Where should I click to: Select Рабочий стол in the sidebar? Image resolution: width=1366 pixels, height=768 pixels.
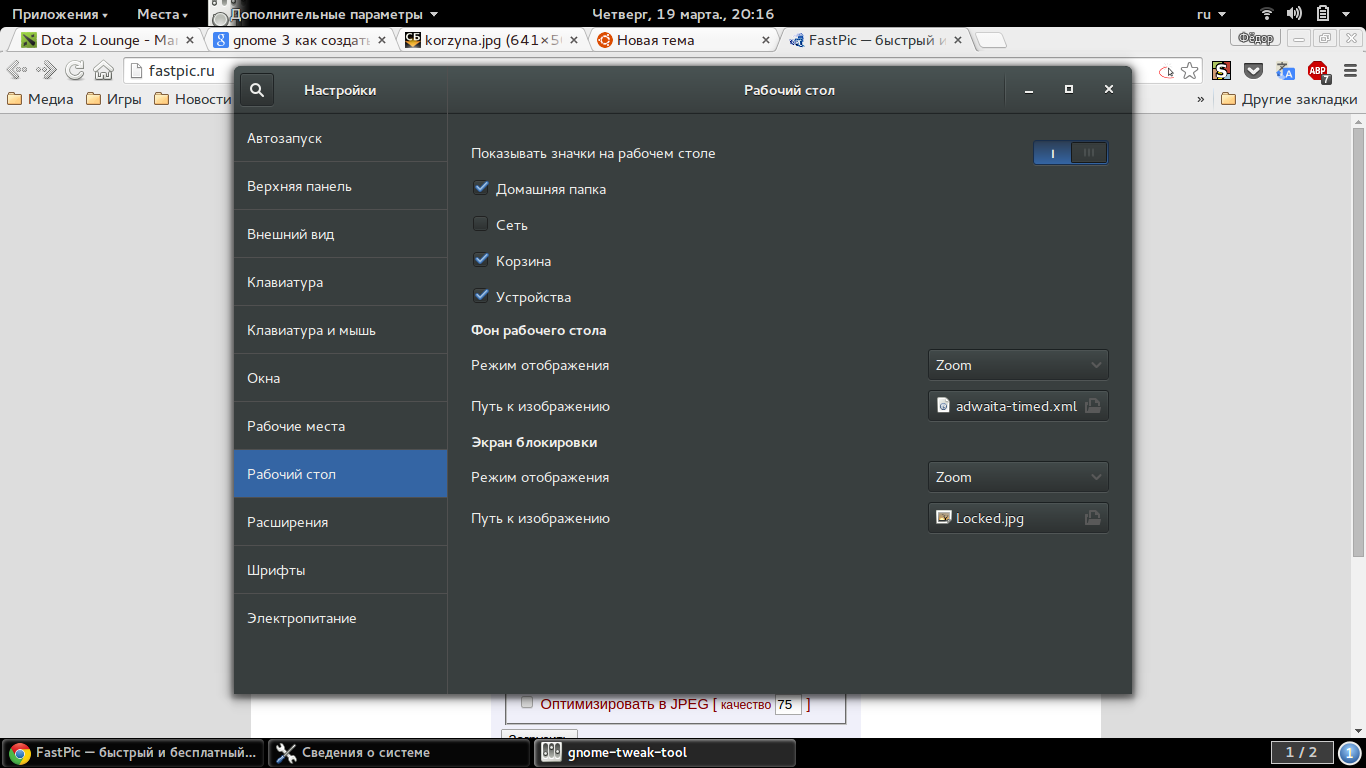340,474
